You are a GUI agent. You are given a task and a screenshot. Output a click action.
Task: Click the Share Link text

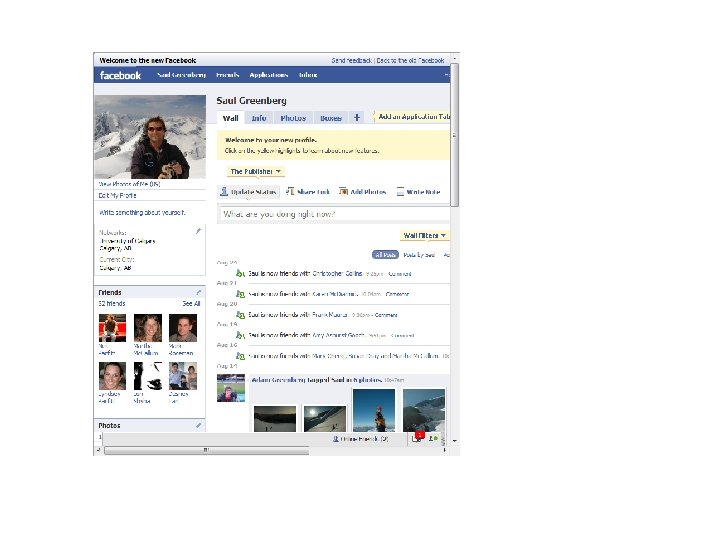tap(314, 192)
